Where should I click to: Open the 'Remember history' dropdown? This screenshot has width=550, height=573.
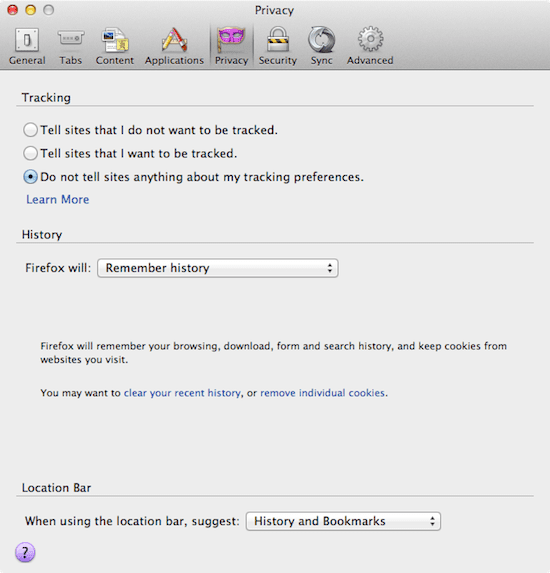pos(217,268)
